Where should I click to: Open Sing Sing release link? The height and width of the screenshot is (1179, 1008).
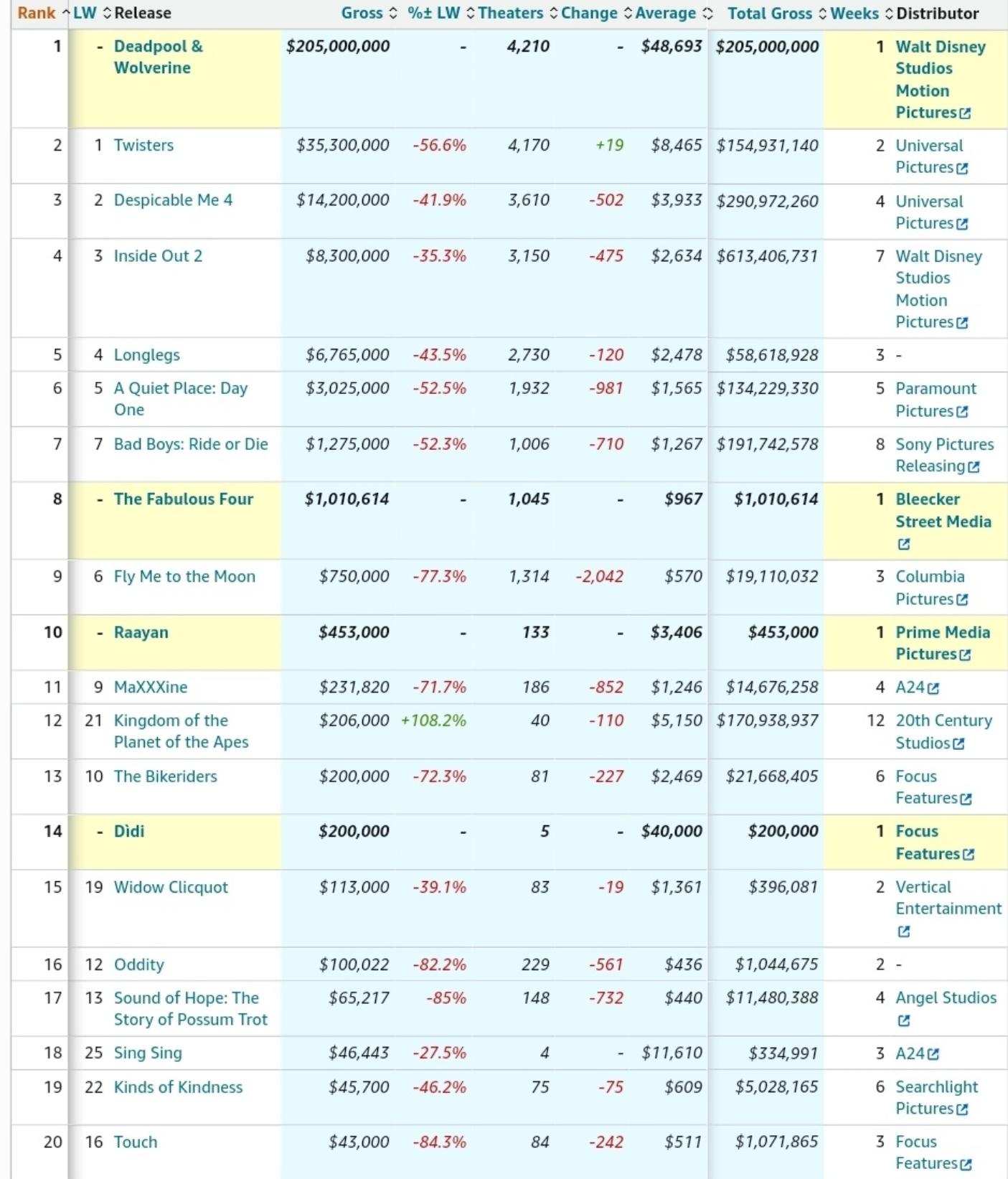[x=148, y=1053]
